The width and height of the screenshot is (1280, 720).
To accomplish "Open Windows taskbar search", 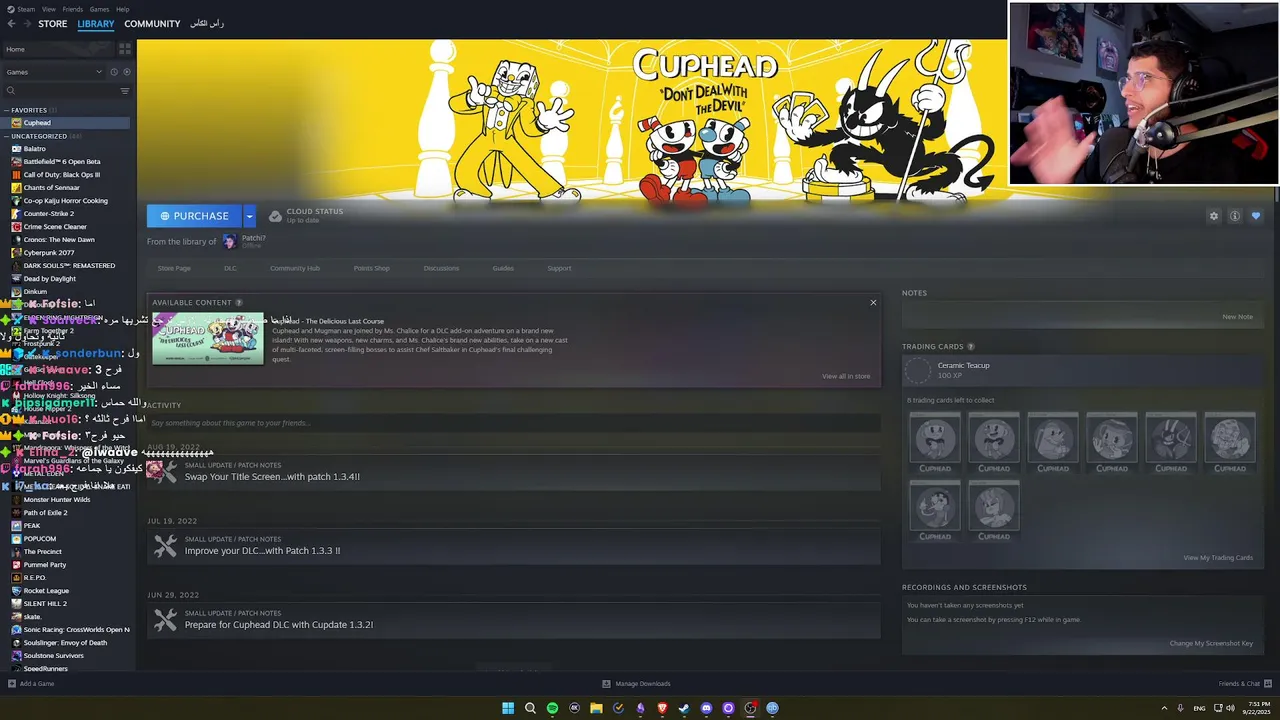I will pyautogui.click(x=530, y=708).
